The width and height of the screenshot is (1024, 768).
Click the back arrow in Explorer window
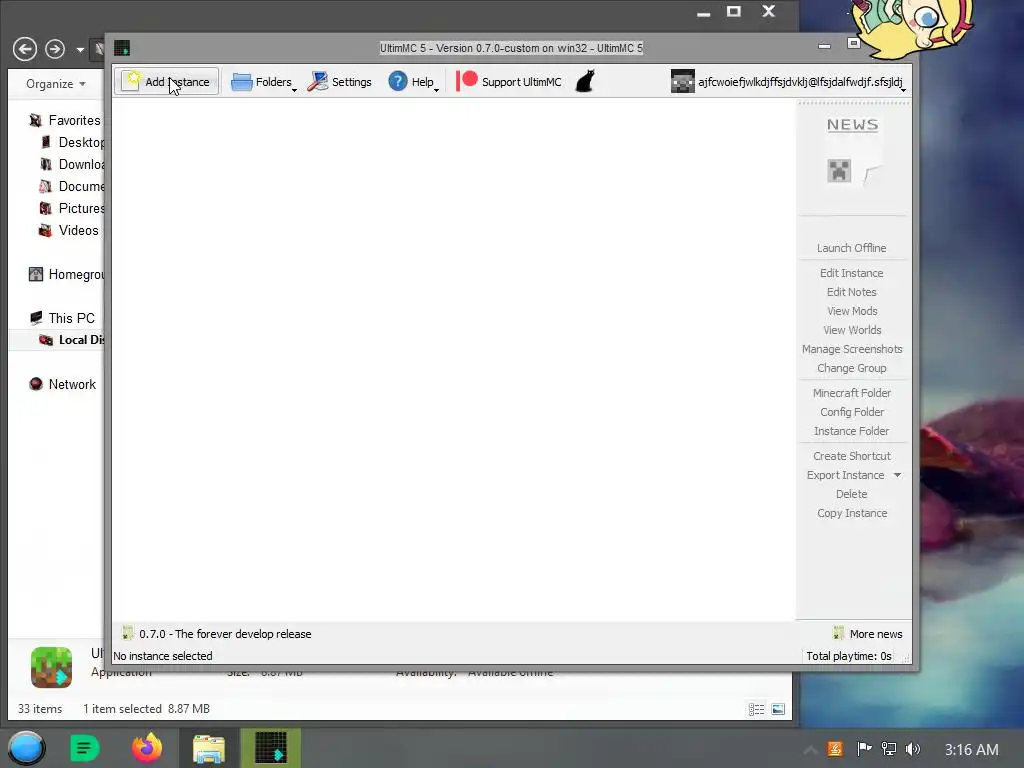click(25, 49)
